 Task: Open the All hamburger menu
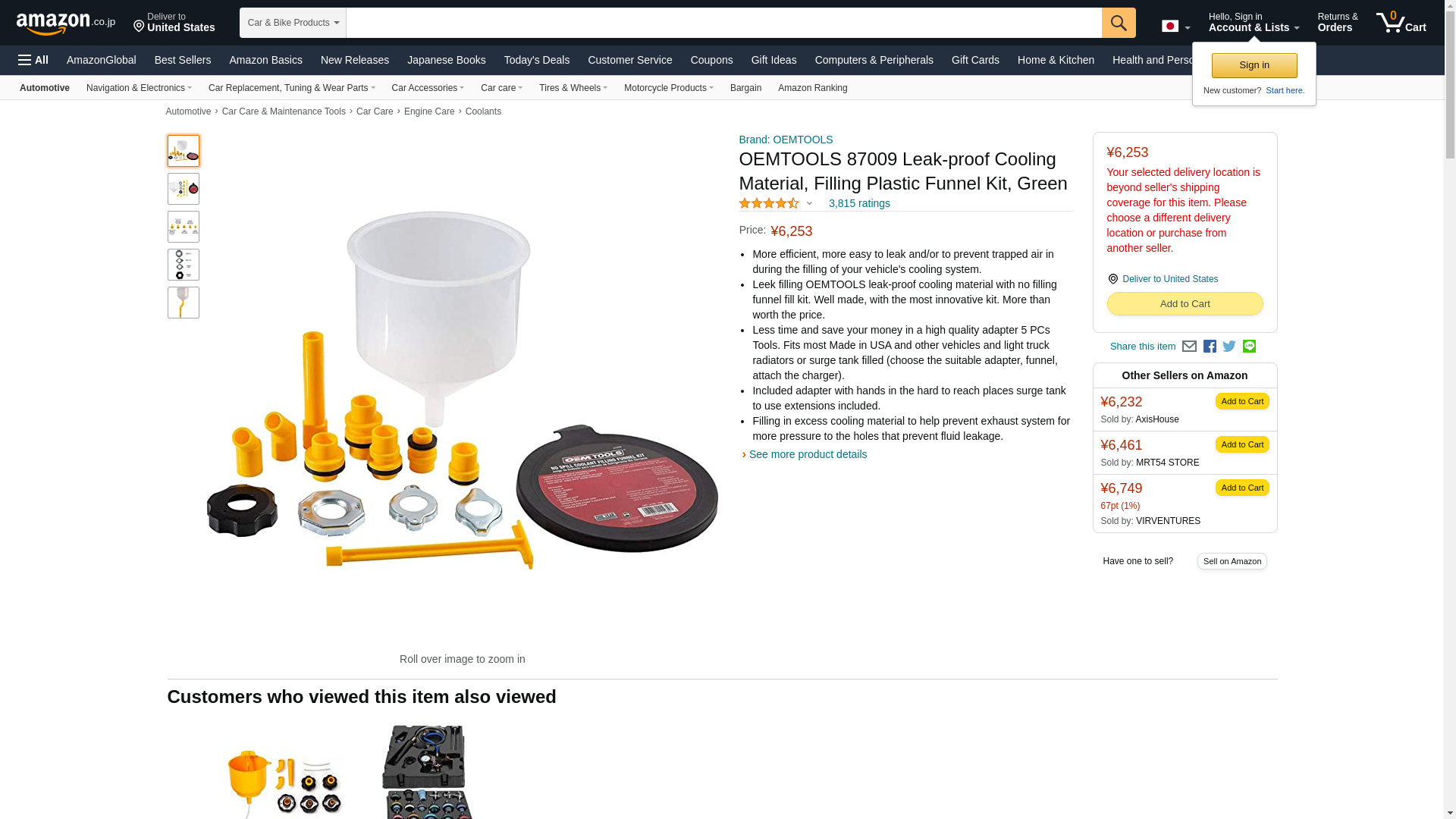pos(33,60)
